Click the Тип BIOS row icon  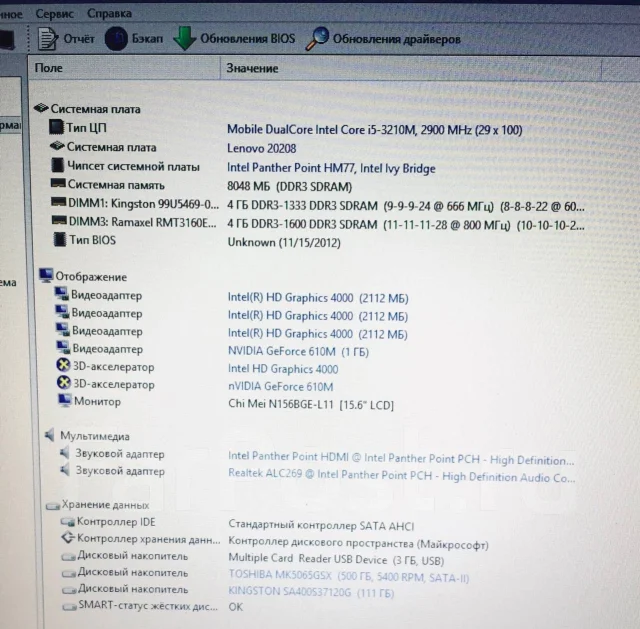(60, 239)
